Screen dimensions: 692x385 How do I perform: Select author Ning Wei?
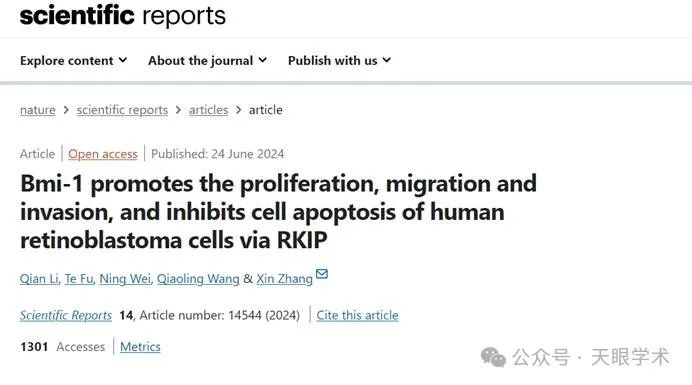point(125,279)
